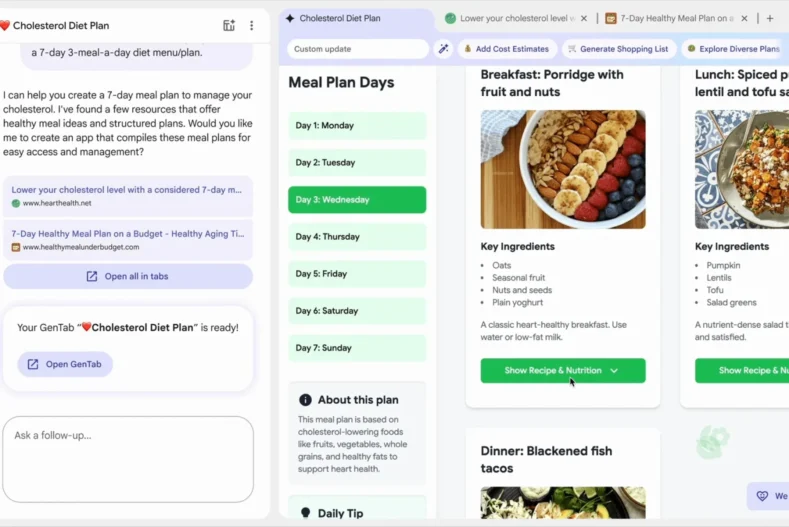Click Generate Shopping List button
Image resolution: width=789 pixels, height=527 pixels.
[617, 49]
